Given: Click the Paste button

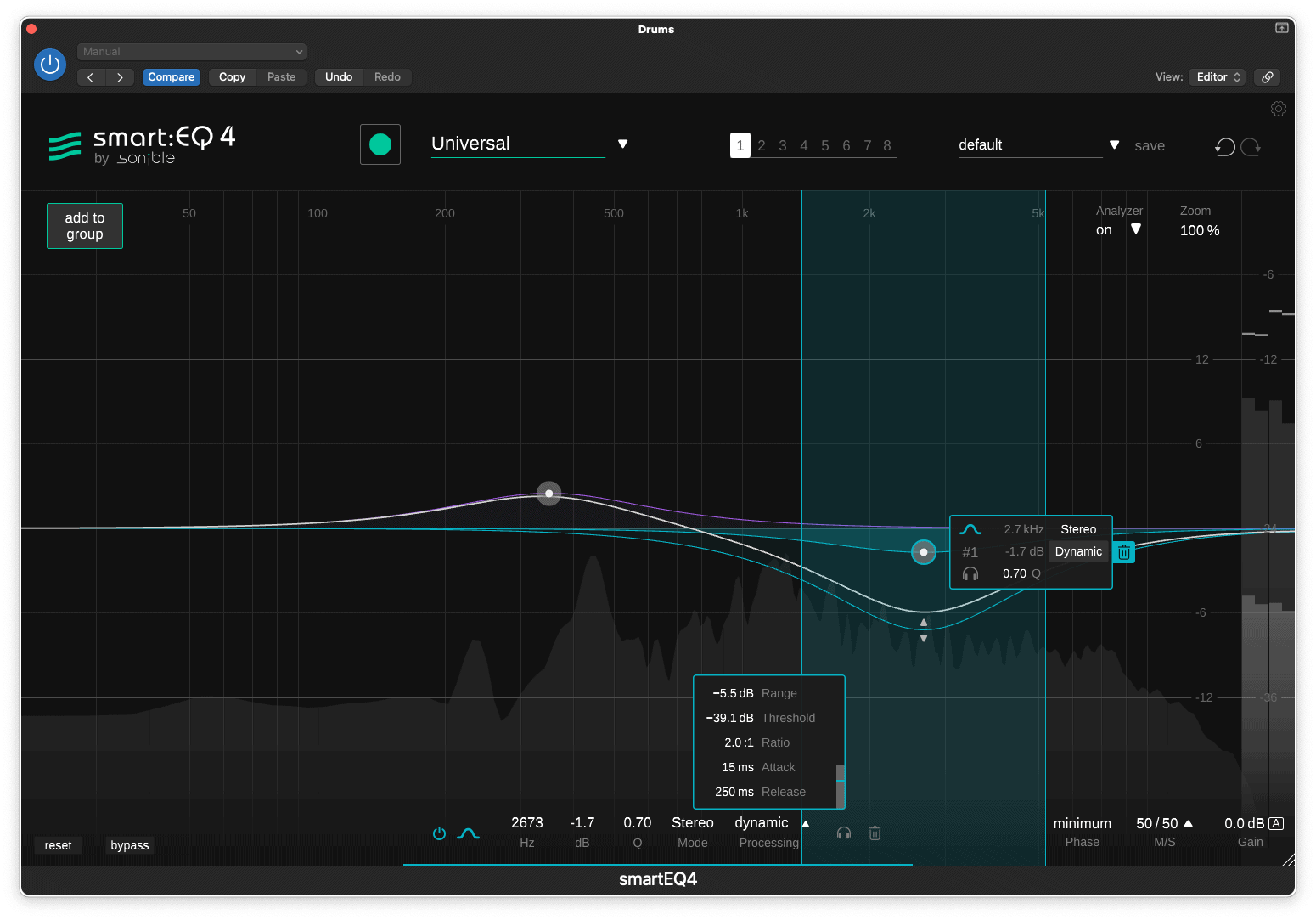Looking at the screenshot, I should (281, 77).
